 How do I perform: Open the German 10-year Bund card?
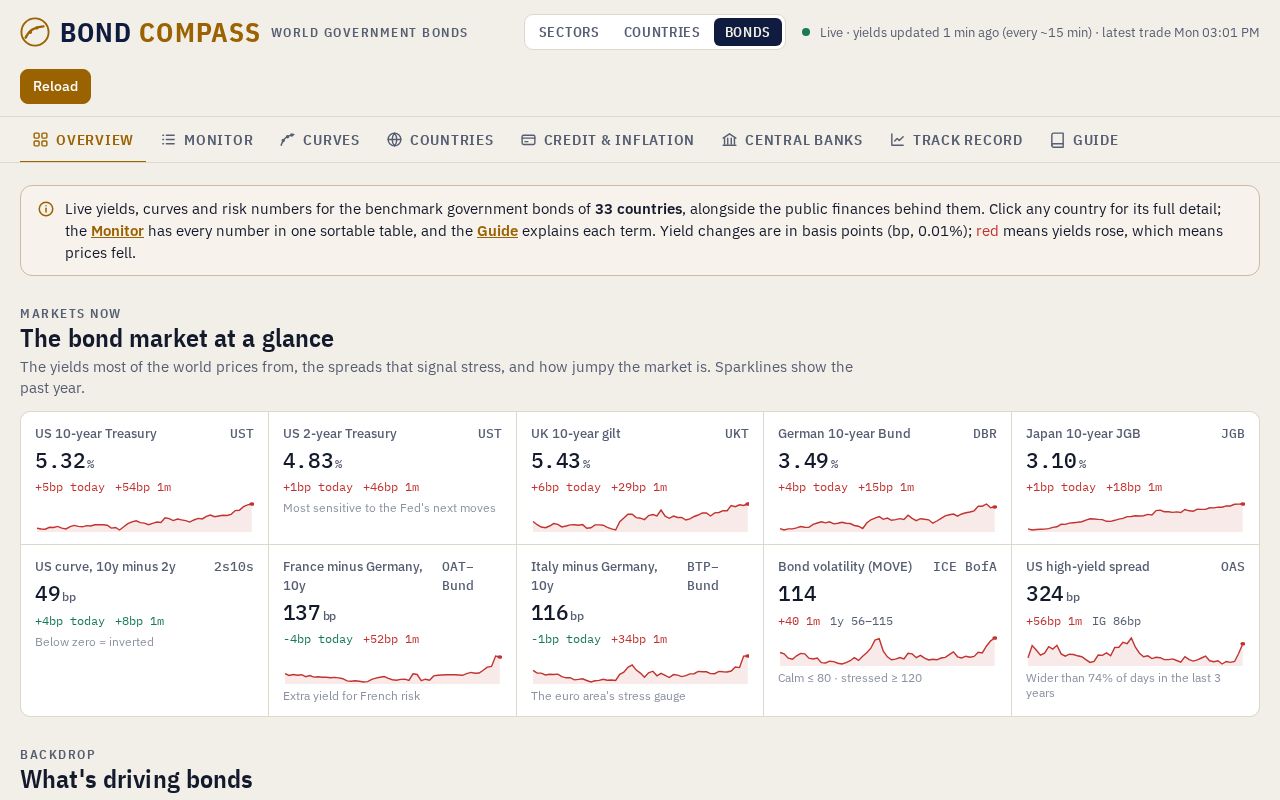[x=887, y=478]
